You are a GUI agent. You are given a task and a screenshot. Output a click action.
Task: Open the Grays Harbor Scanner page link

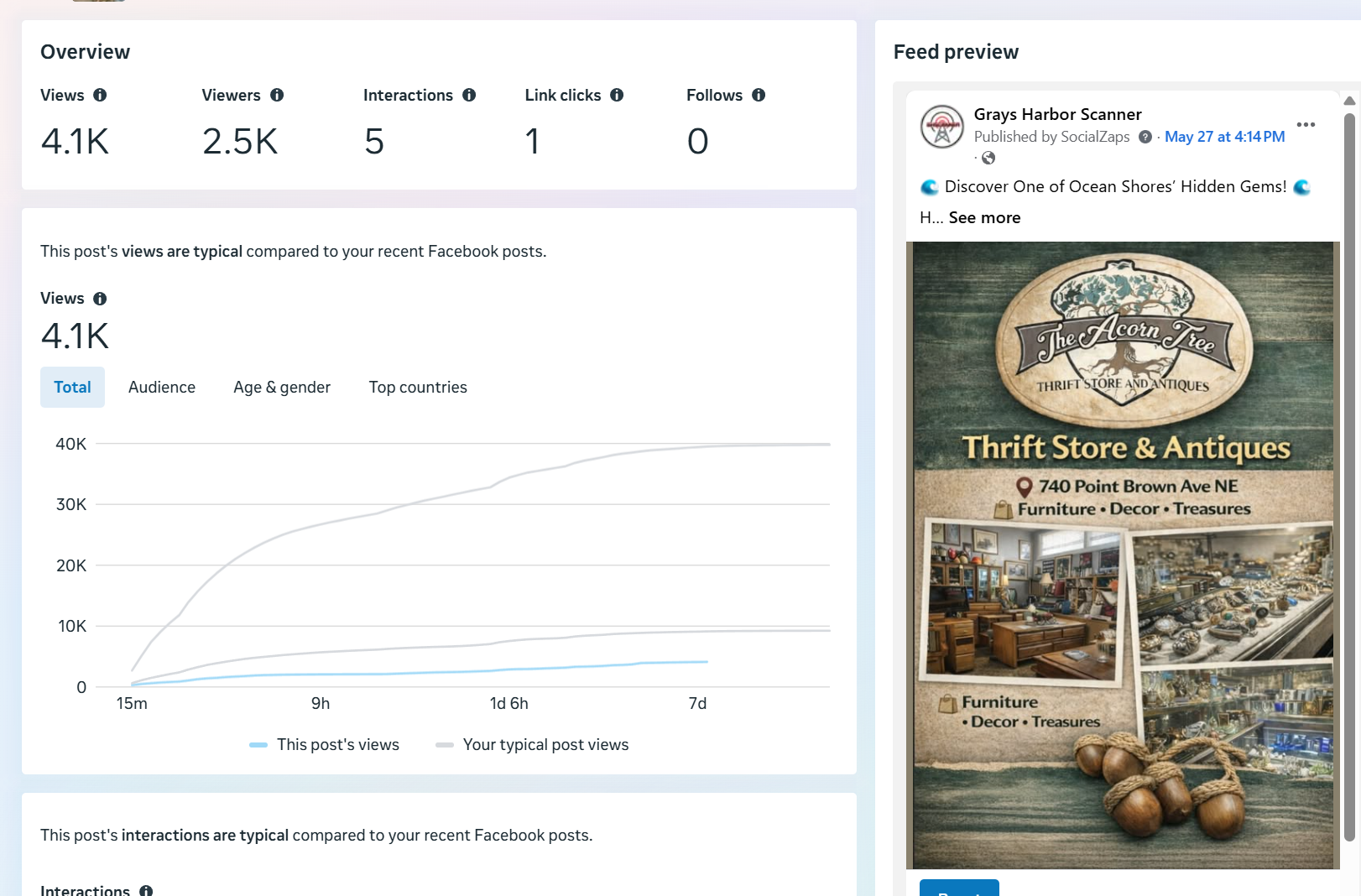(1057, 114)
